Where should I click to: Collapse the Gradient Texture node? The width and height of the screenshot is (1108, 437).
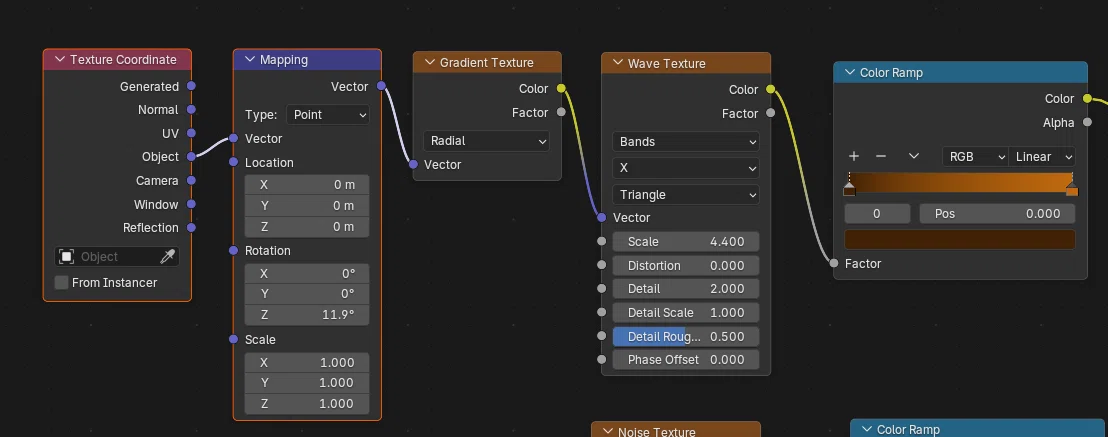[x=429, y=62]
